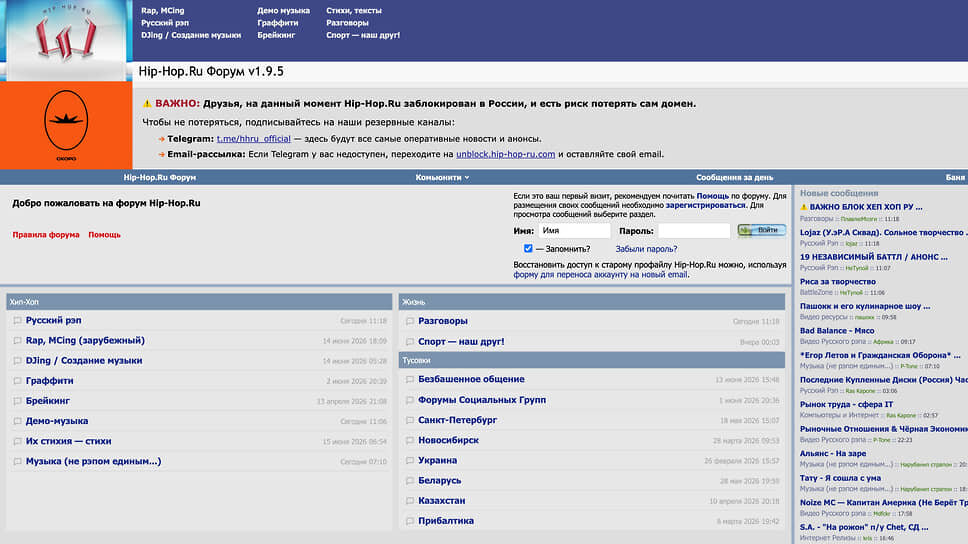Click the Имя username input field
Image resolution: width=968 pixels, height=544 pixels.
pos(574,230)
